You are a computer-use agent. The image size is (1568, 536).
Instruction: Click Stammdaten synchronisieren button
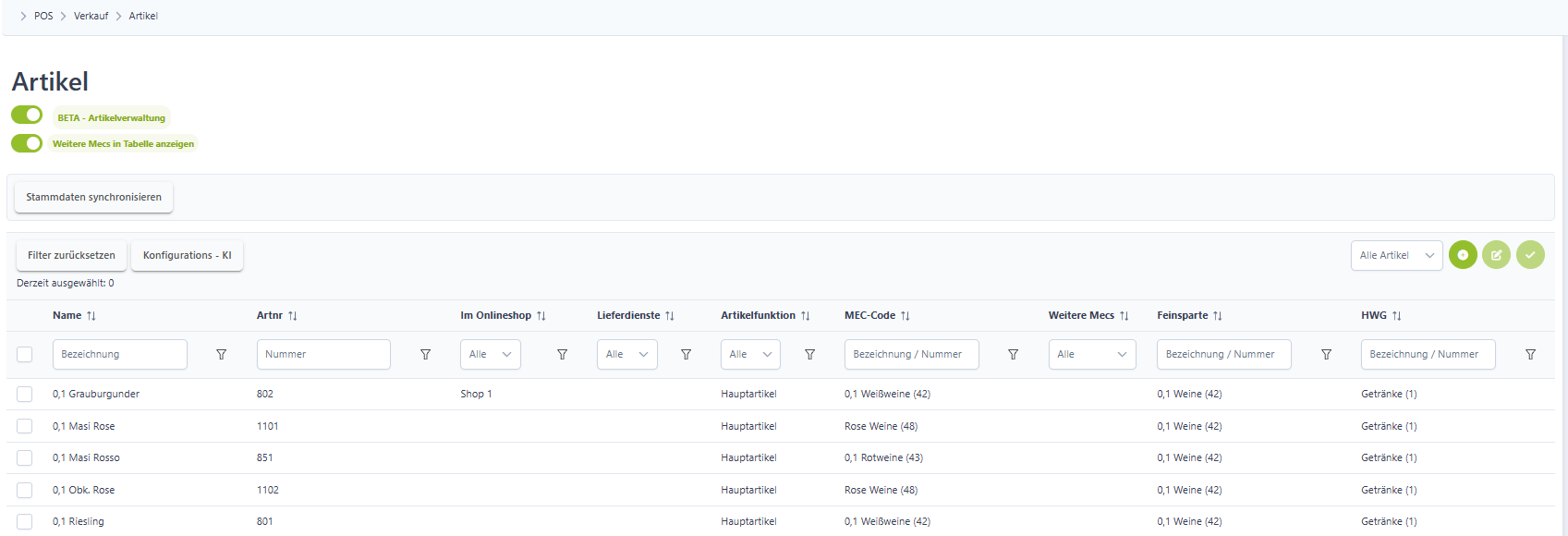tap(93, 197)
